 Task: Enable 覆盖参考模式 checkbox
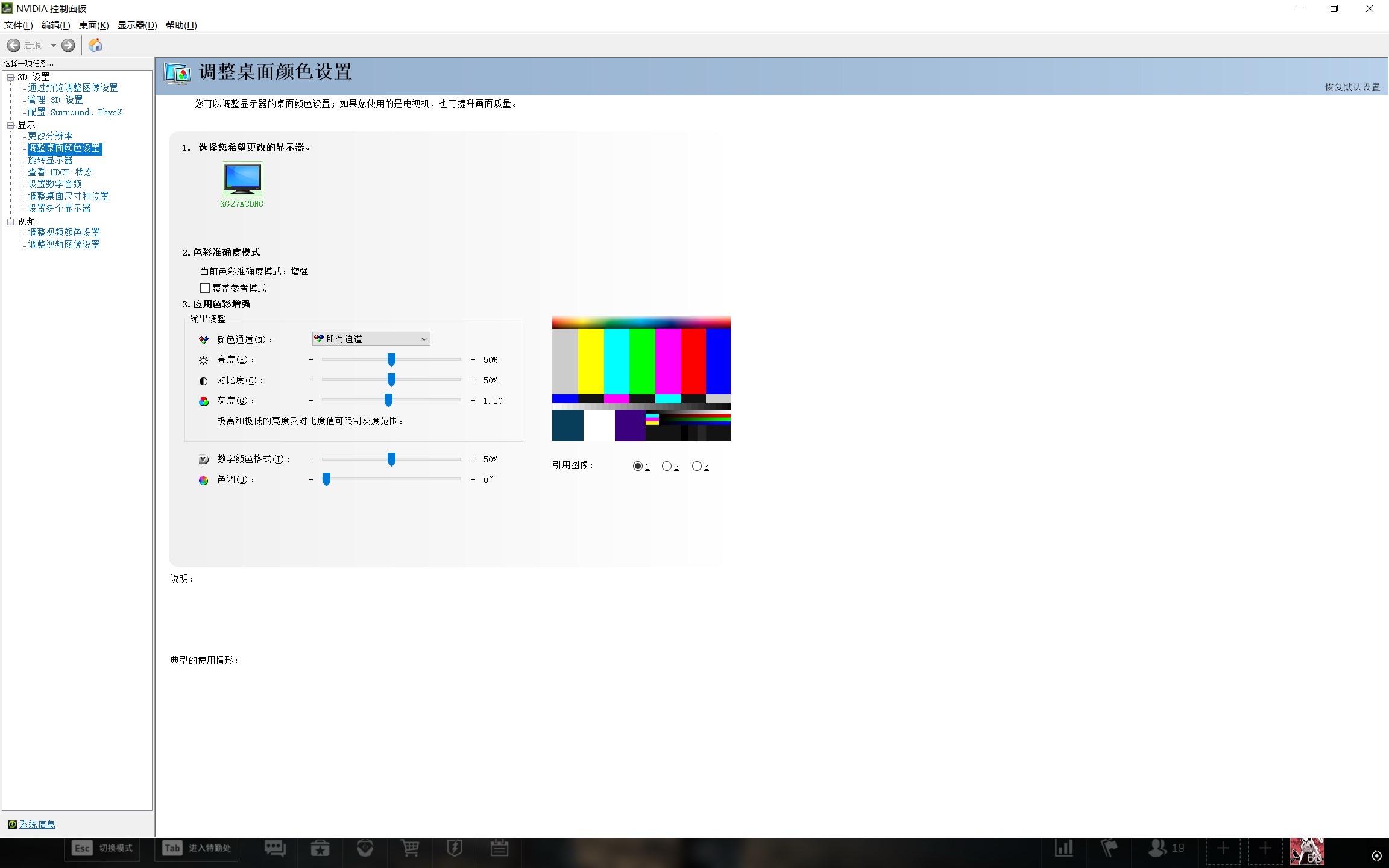click(205, 288)
